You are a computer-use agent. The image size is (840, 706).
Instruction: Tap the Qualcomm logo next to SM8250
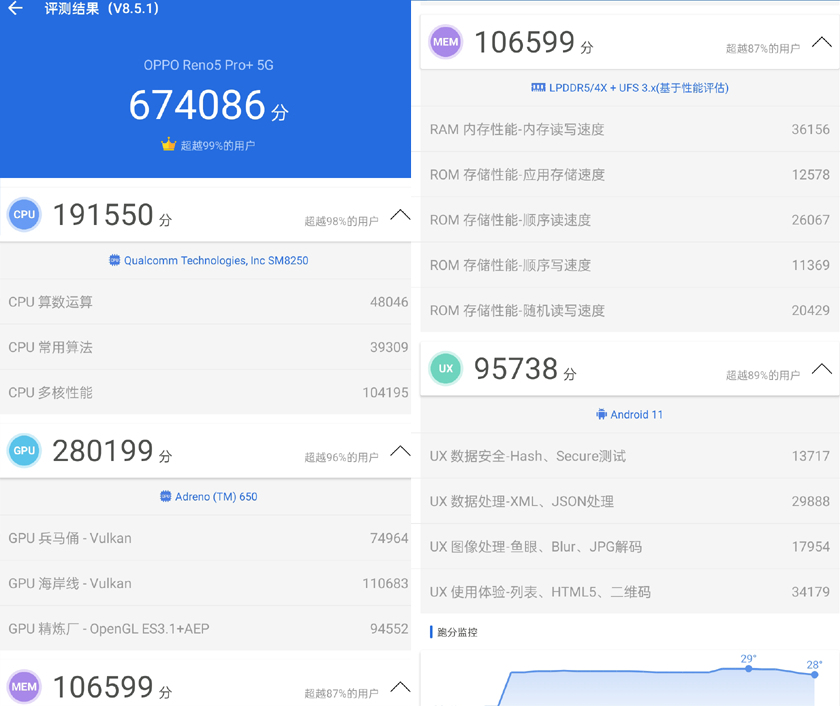point(115,260)
